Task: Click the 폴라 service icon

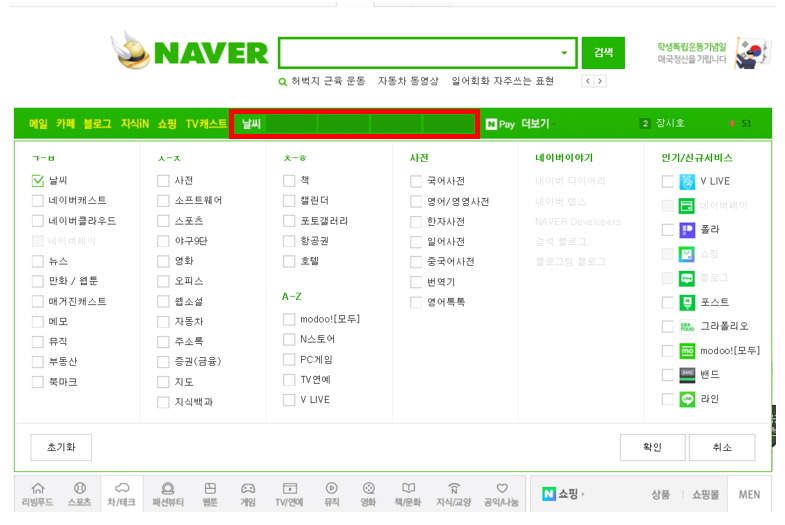Action: pos(687,230)
